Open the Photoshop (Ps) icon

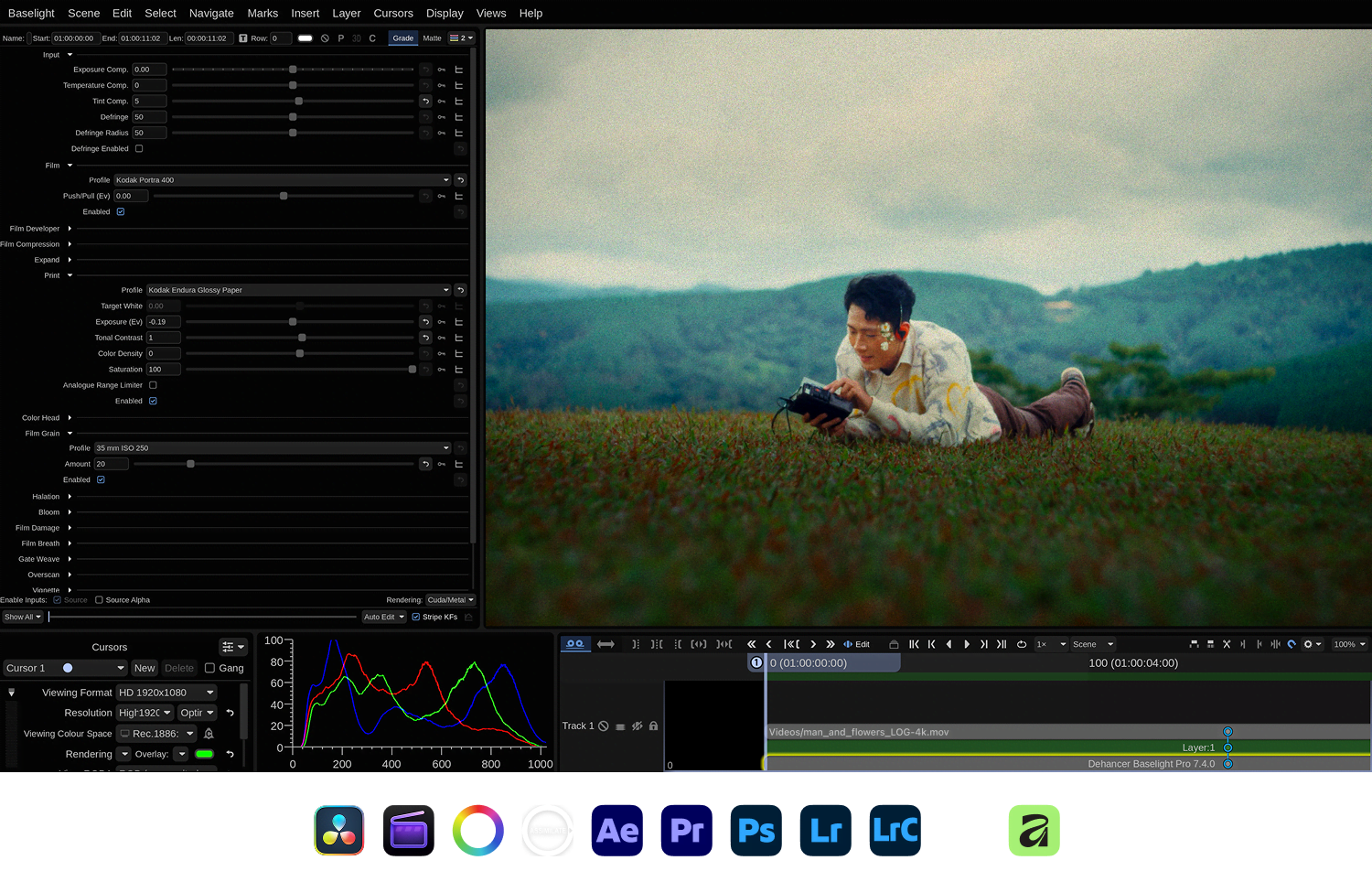pos(756,831)
